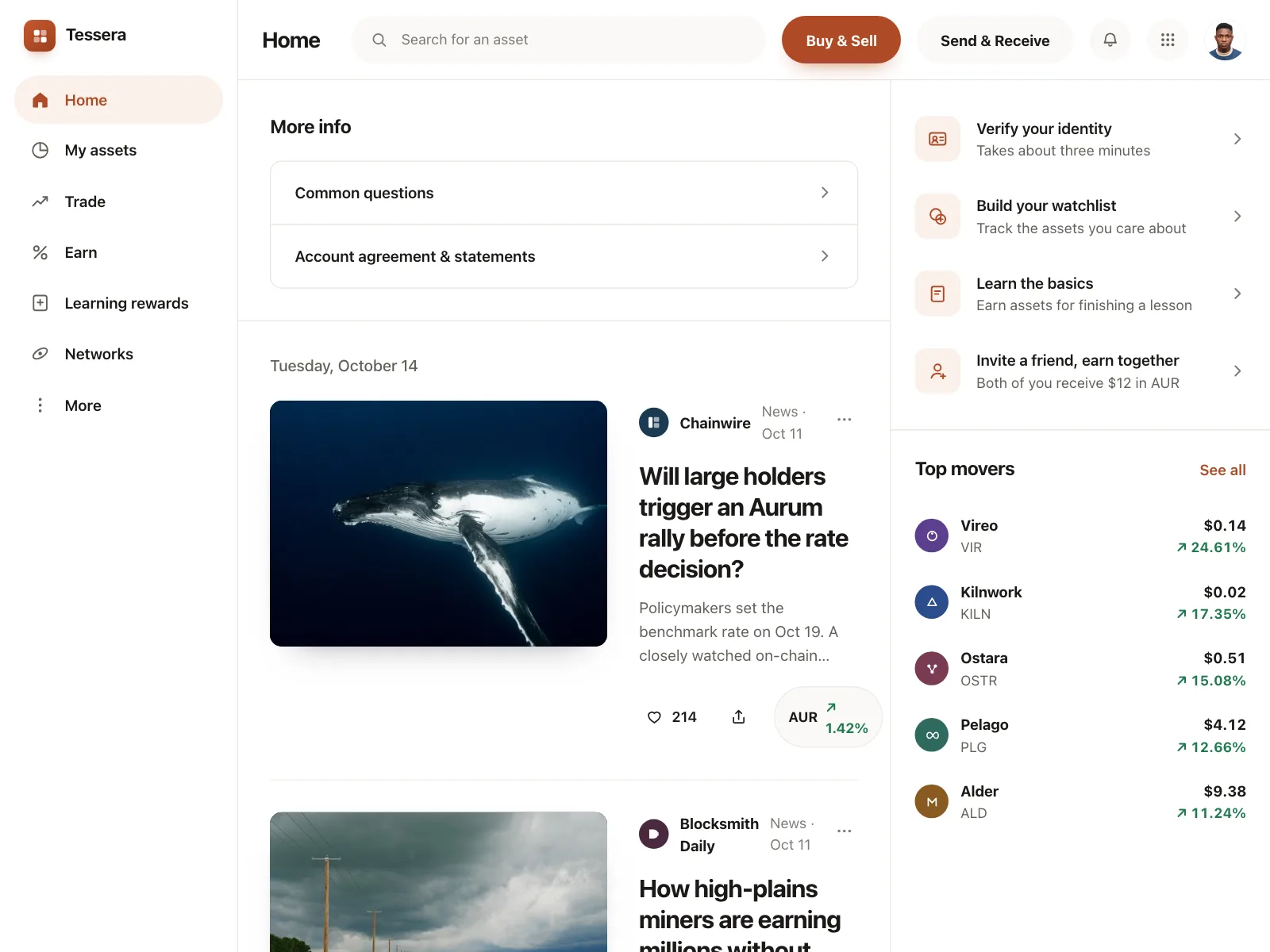Like the Aurum rally article heart icon
Screen dimensions: 1270x952
pos(654,717)
